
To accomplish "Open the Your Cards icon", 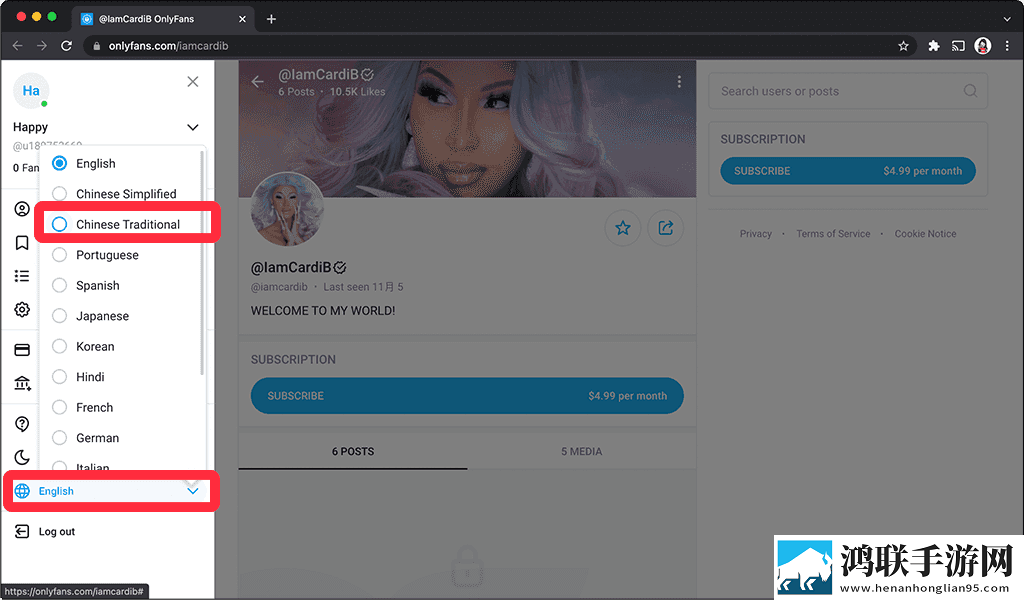I will [22, 350].
